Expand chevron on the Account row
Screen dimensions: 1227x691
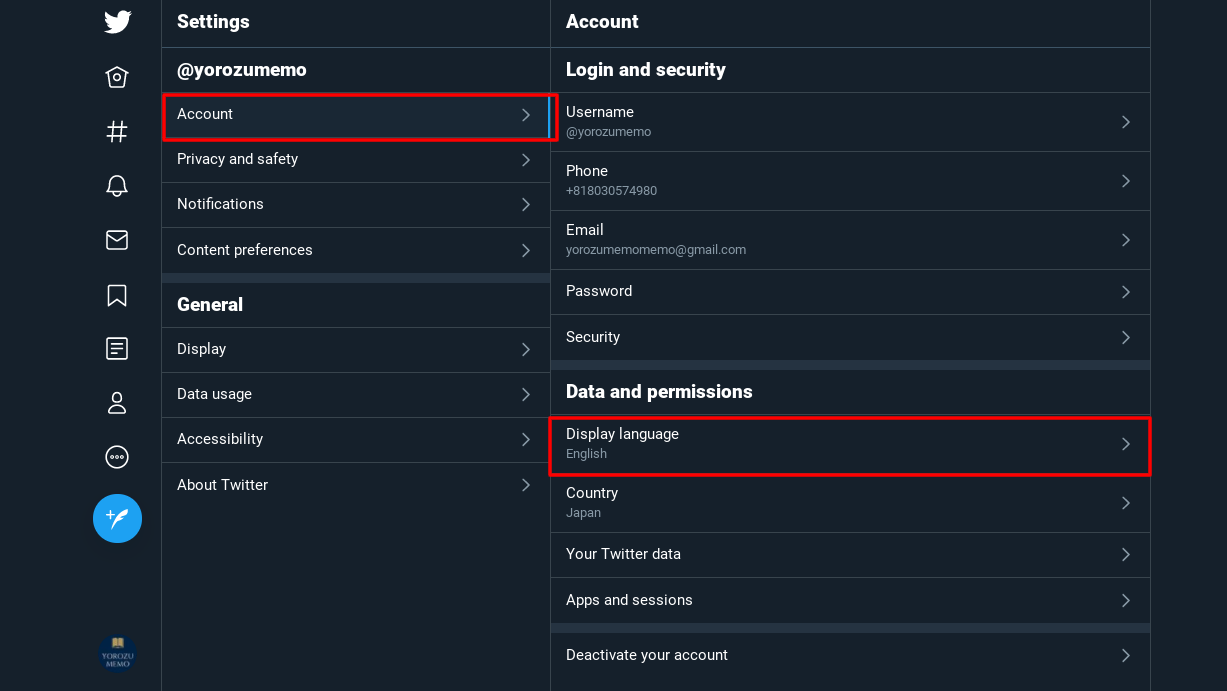[x=526, y=115]
